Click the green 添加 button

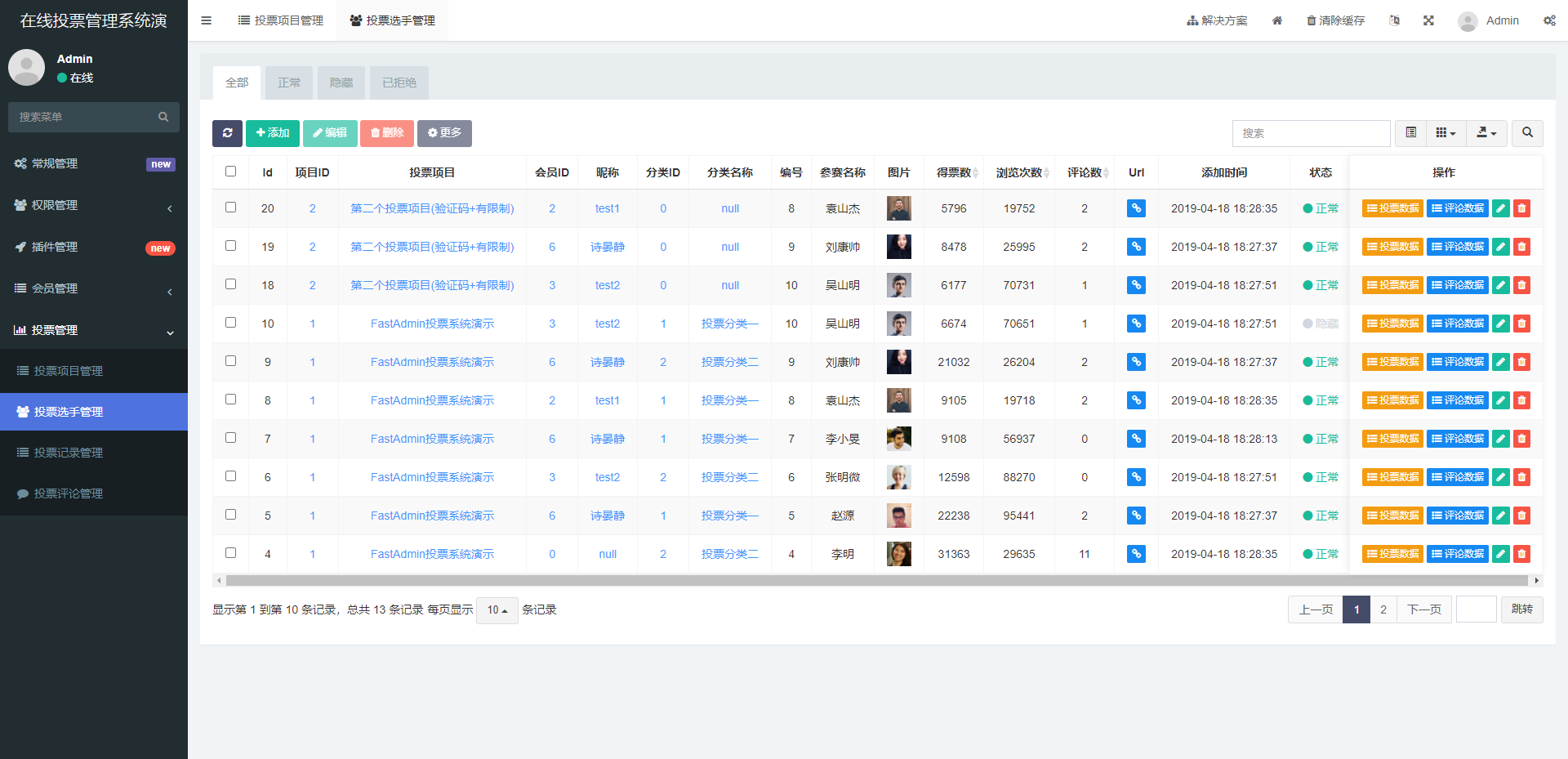click(273, 133)
